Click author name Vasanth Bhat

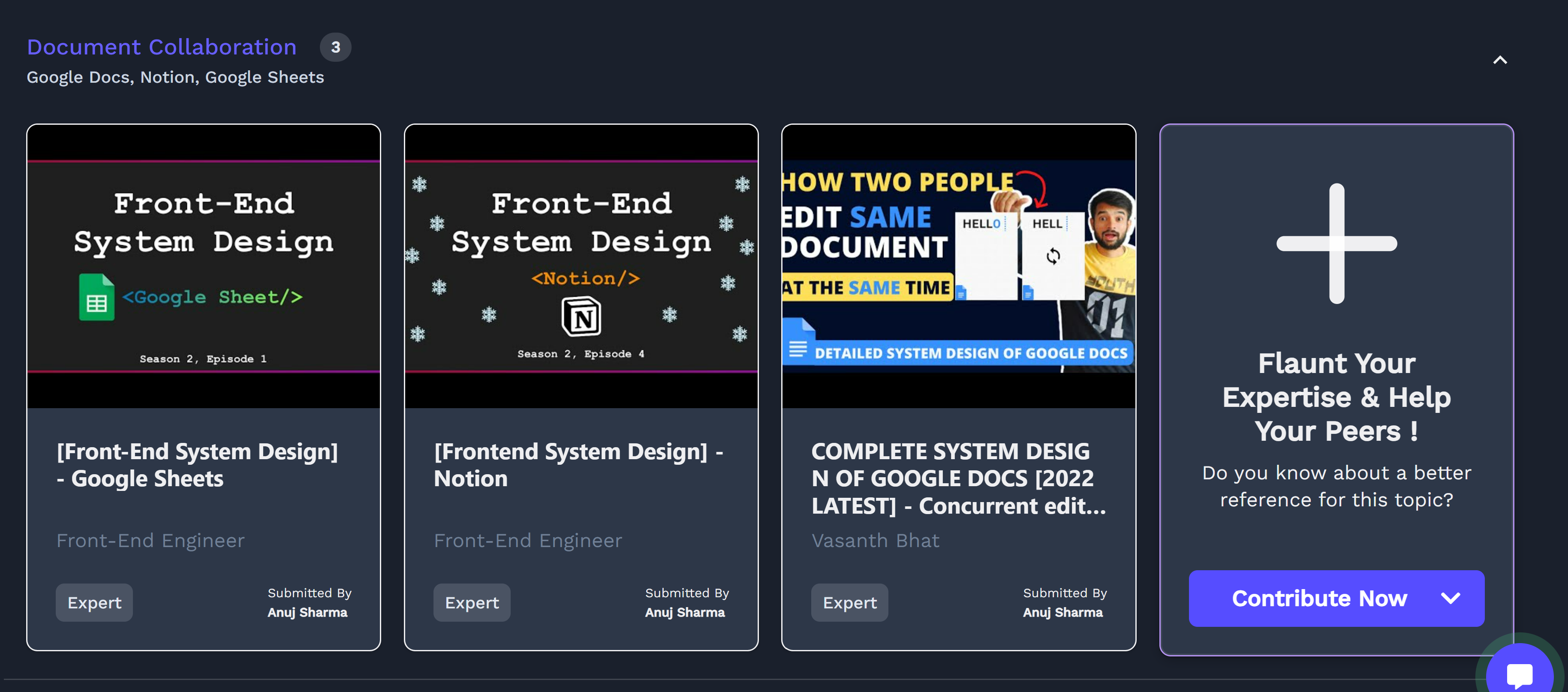coord(875,541)
